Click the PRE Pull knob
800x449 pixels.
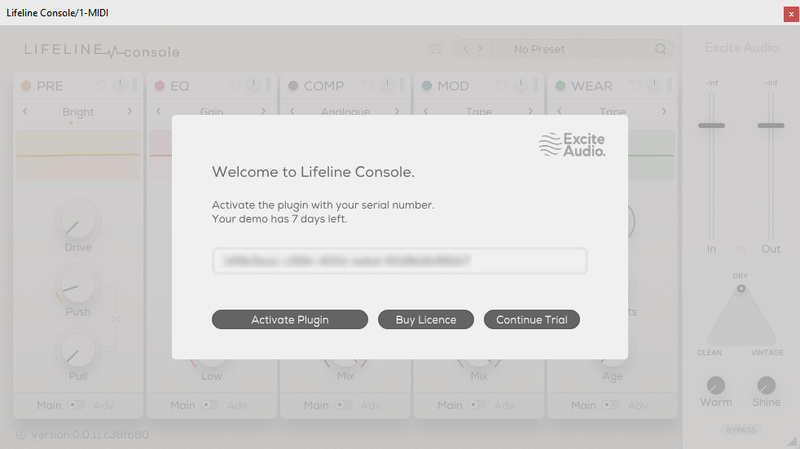[x=78, y=351]
